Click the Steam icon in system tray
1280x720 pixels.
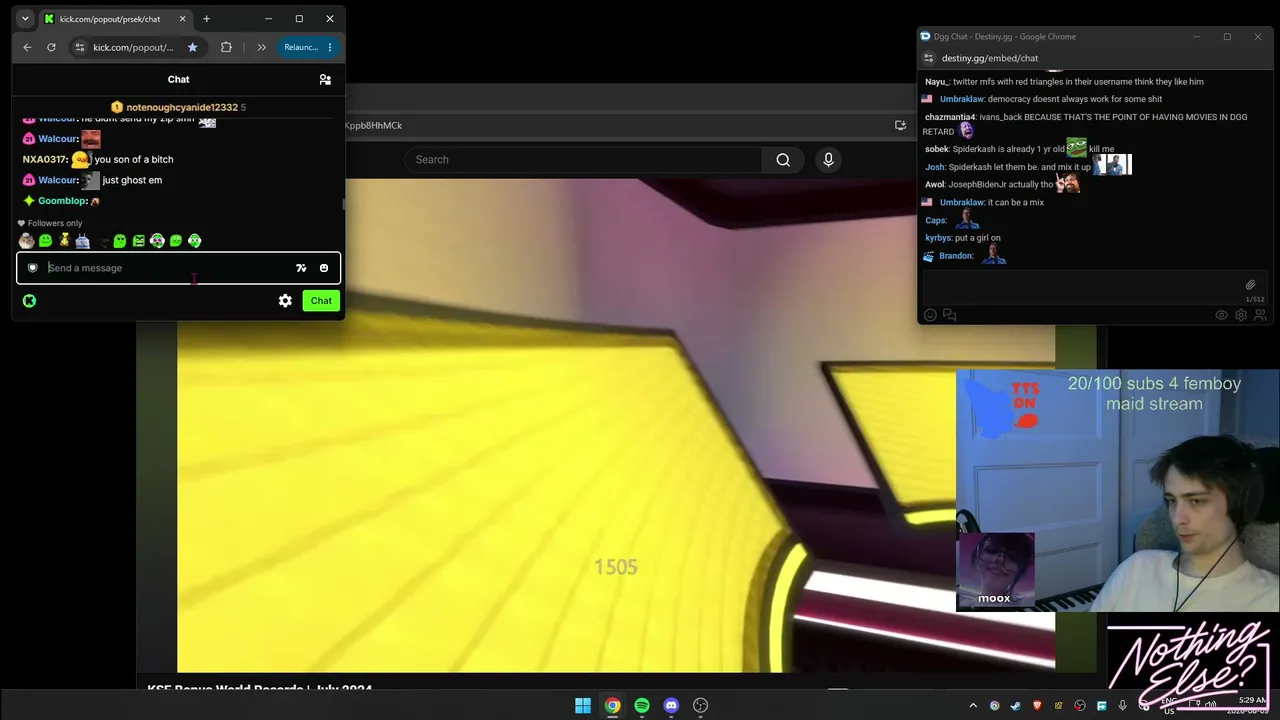tap(1016, 706)
